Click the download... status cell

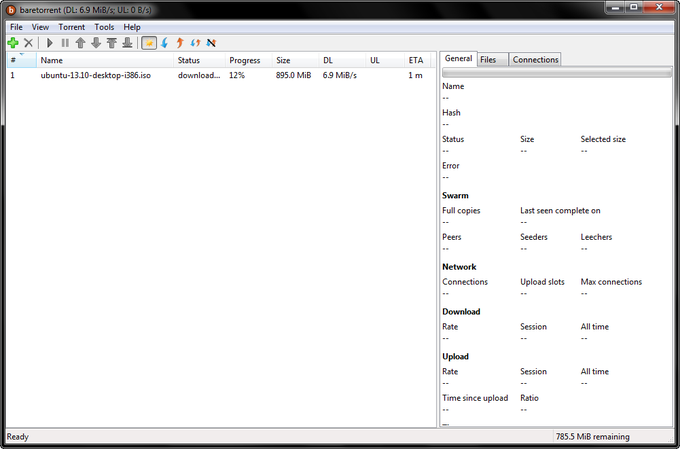(x=199, y=75)
